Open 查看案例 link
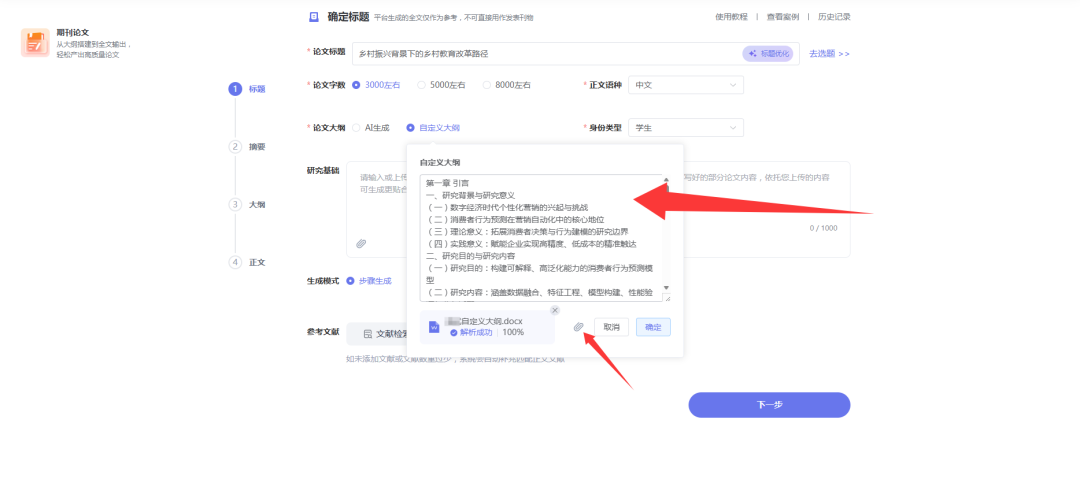 tap(782, 17)
